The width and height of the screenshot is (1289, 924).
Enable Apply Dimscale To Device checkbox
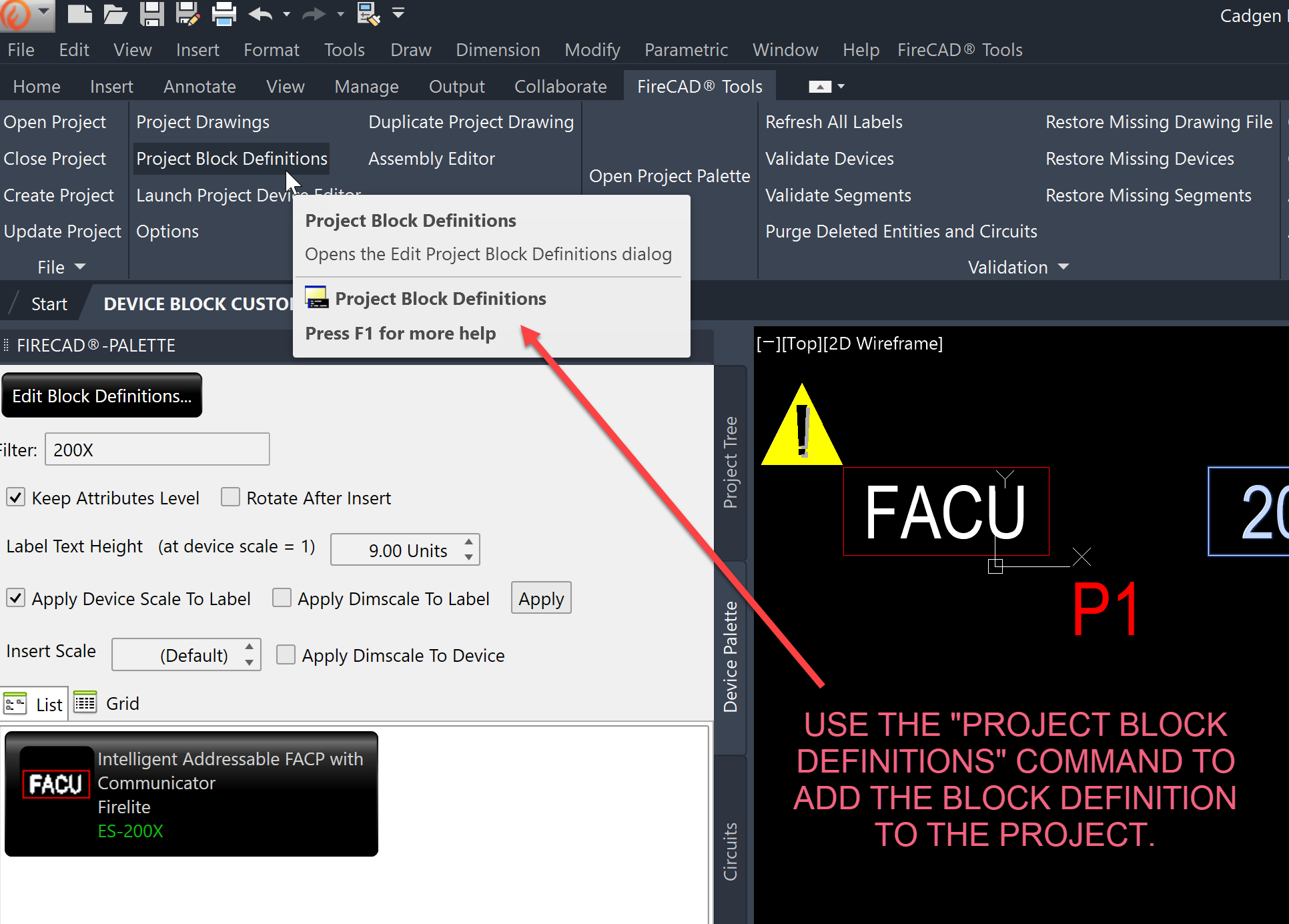pos(286,654)
